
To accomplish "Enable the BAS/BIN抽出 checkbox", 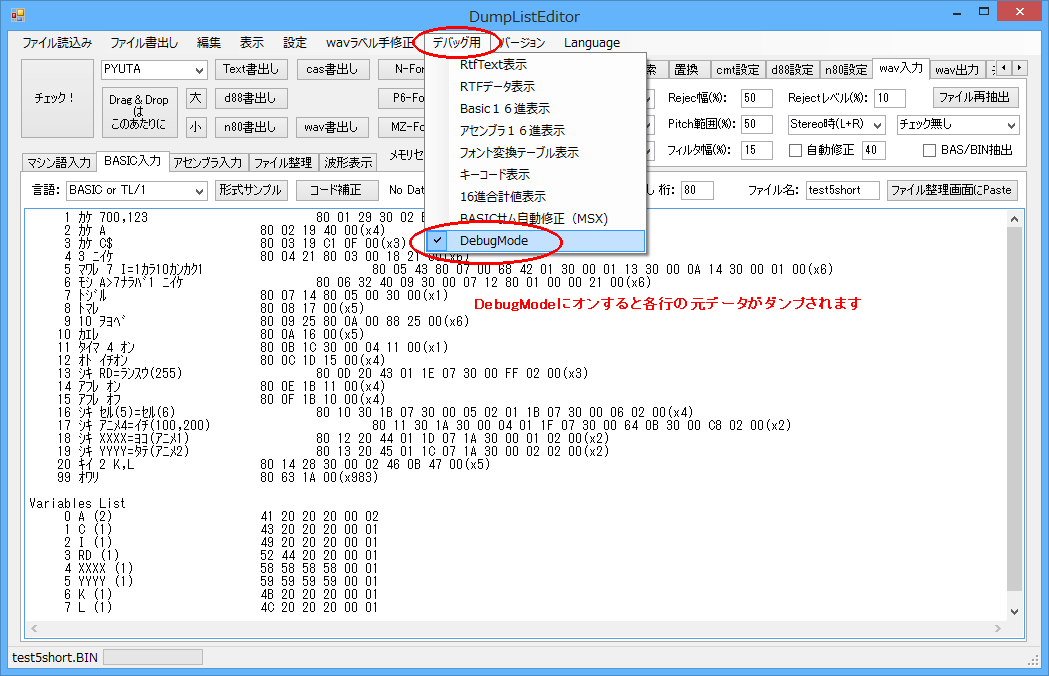I will click(929, 151).
